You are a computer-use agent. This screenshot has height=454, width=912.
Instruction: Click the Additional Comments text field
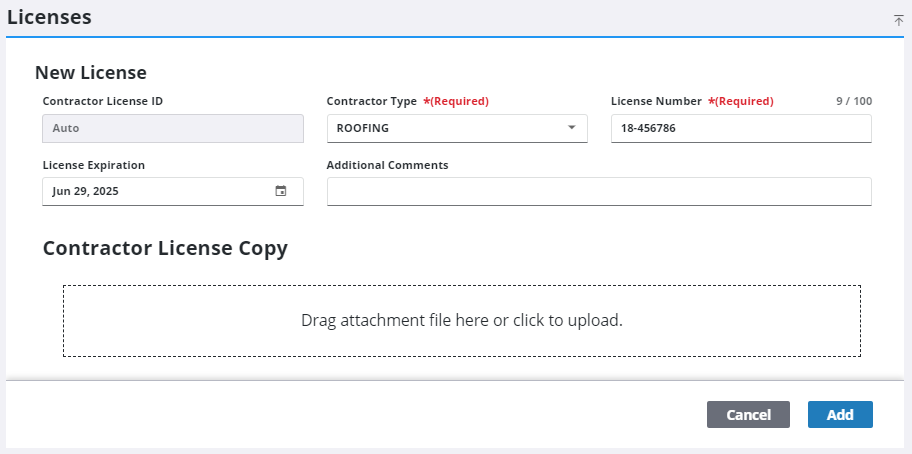pyautogui.click(x=599, y=191)
